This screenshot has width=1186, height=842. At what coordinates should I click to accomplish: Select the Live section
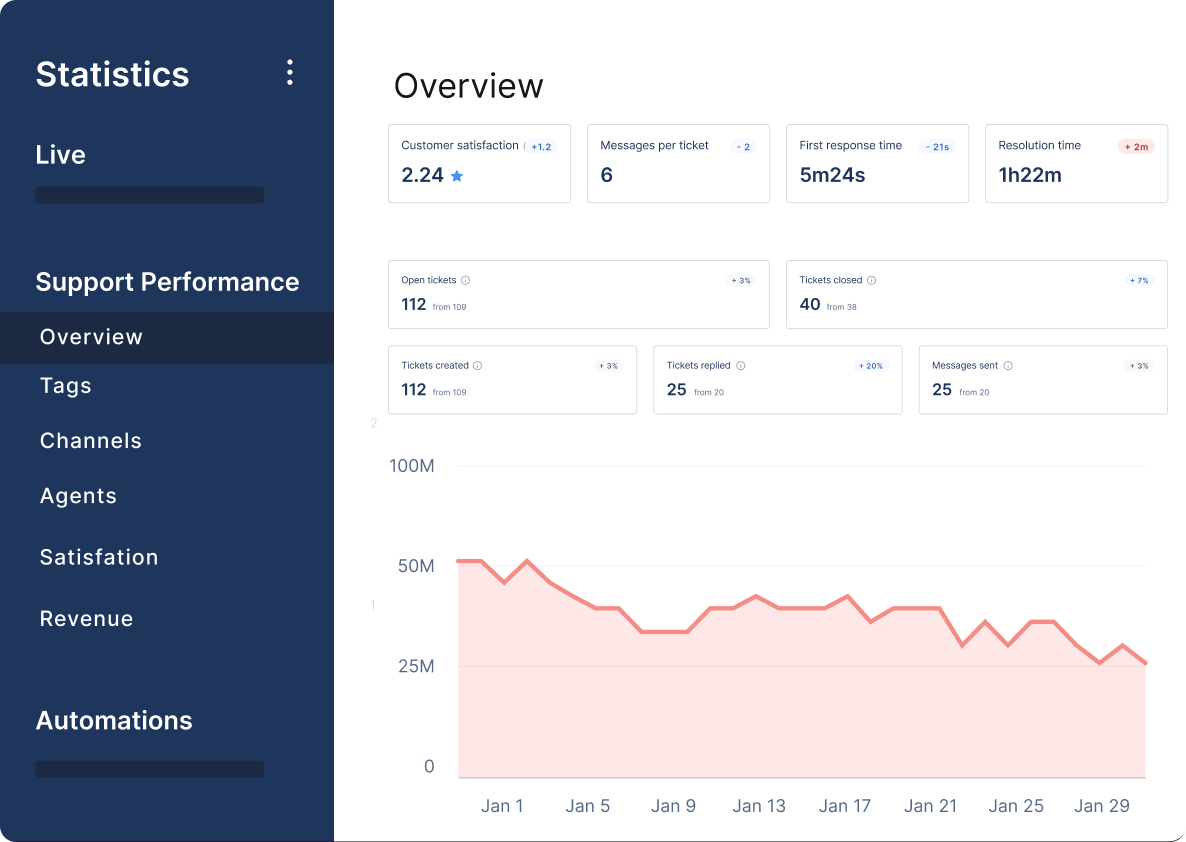tap(61, 154)
